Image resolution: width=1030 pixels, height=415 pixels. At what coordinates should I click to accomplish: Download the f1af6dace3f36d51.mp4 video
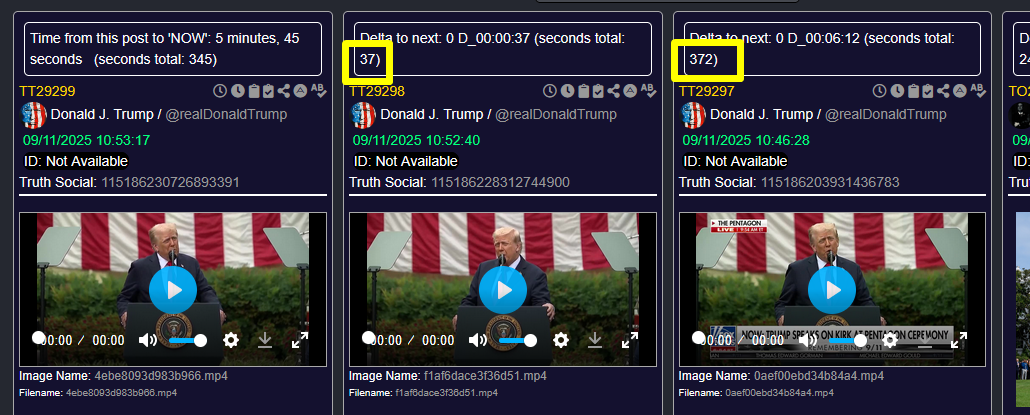(594, 340)
